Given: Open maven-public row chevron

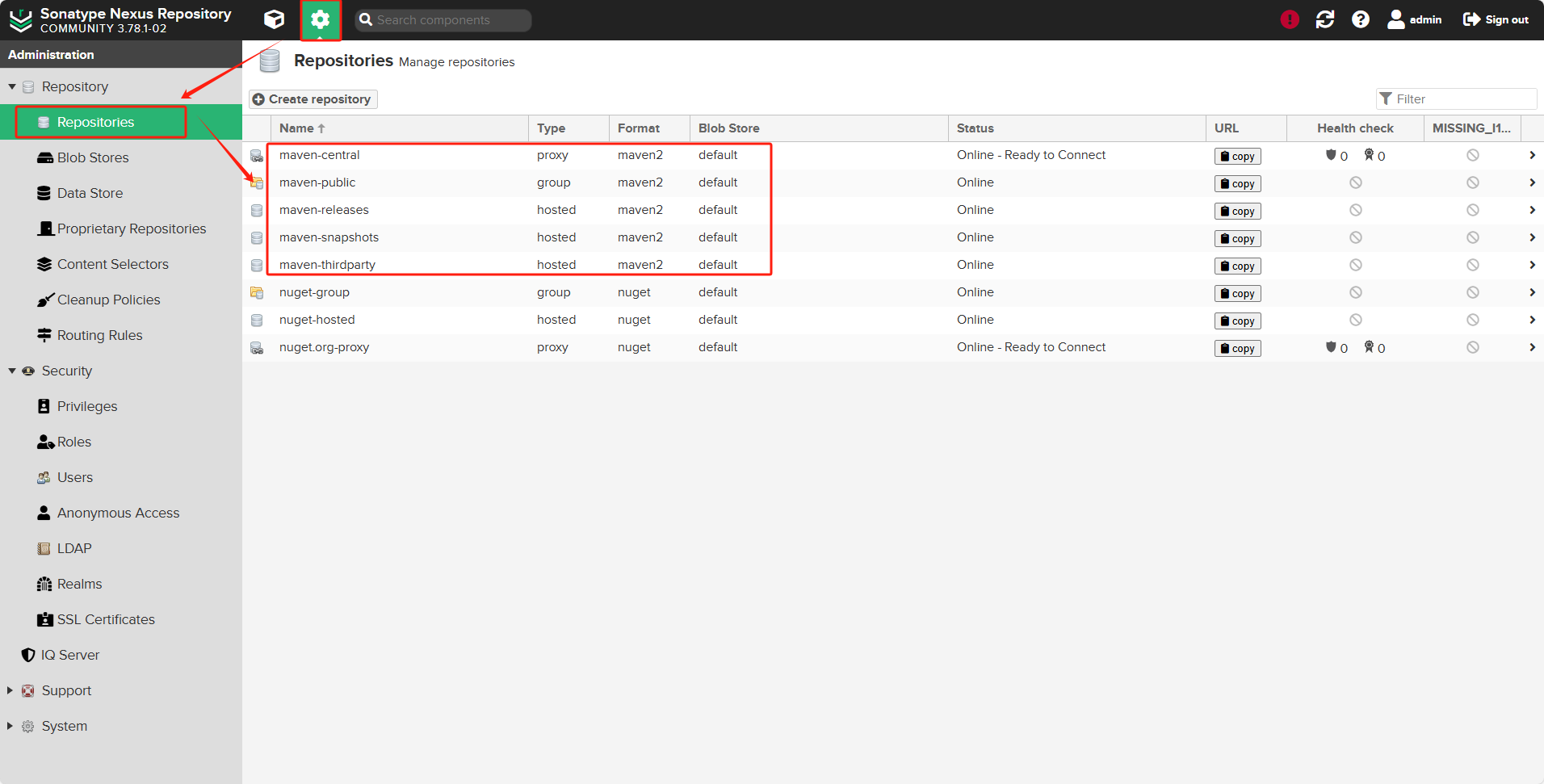Looking at the screenshot, I should point(1532,182).
